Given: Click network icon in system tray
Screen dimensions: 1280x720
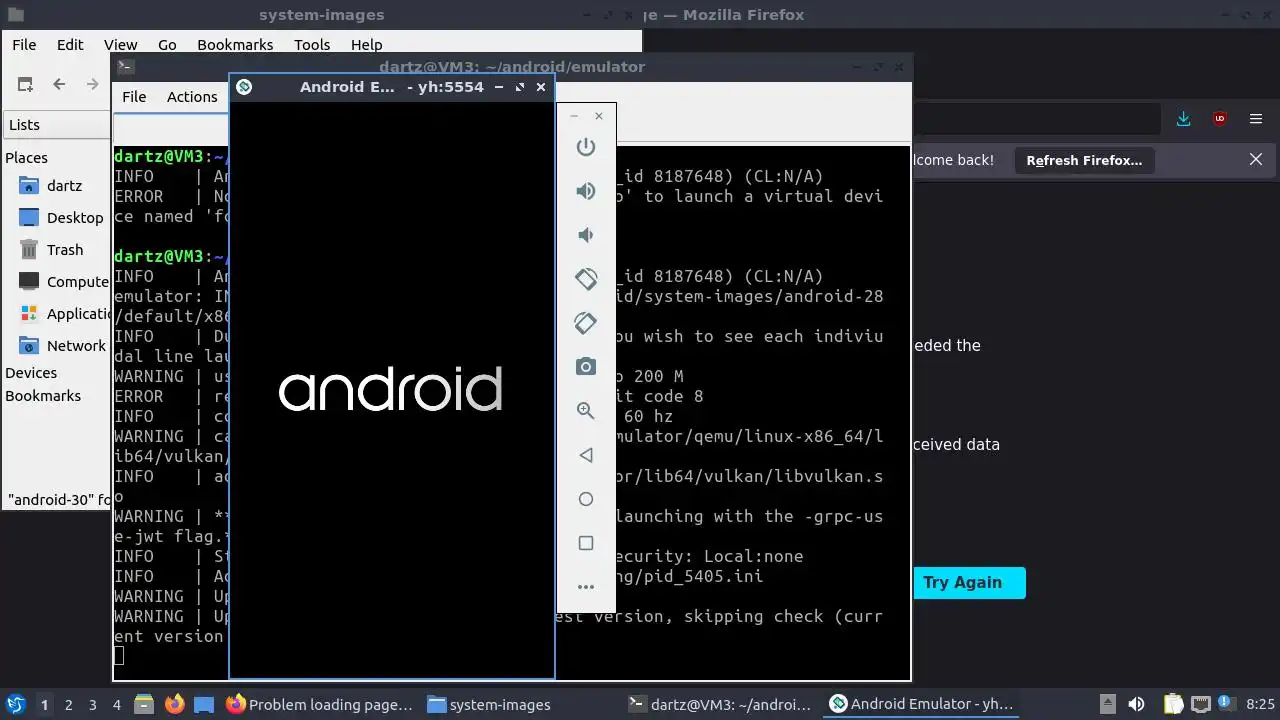Looking at the screenshot, I should click(x=1201, y=705).
